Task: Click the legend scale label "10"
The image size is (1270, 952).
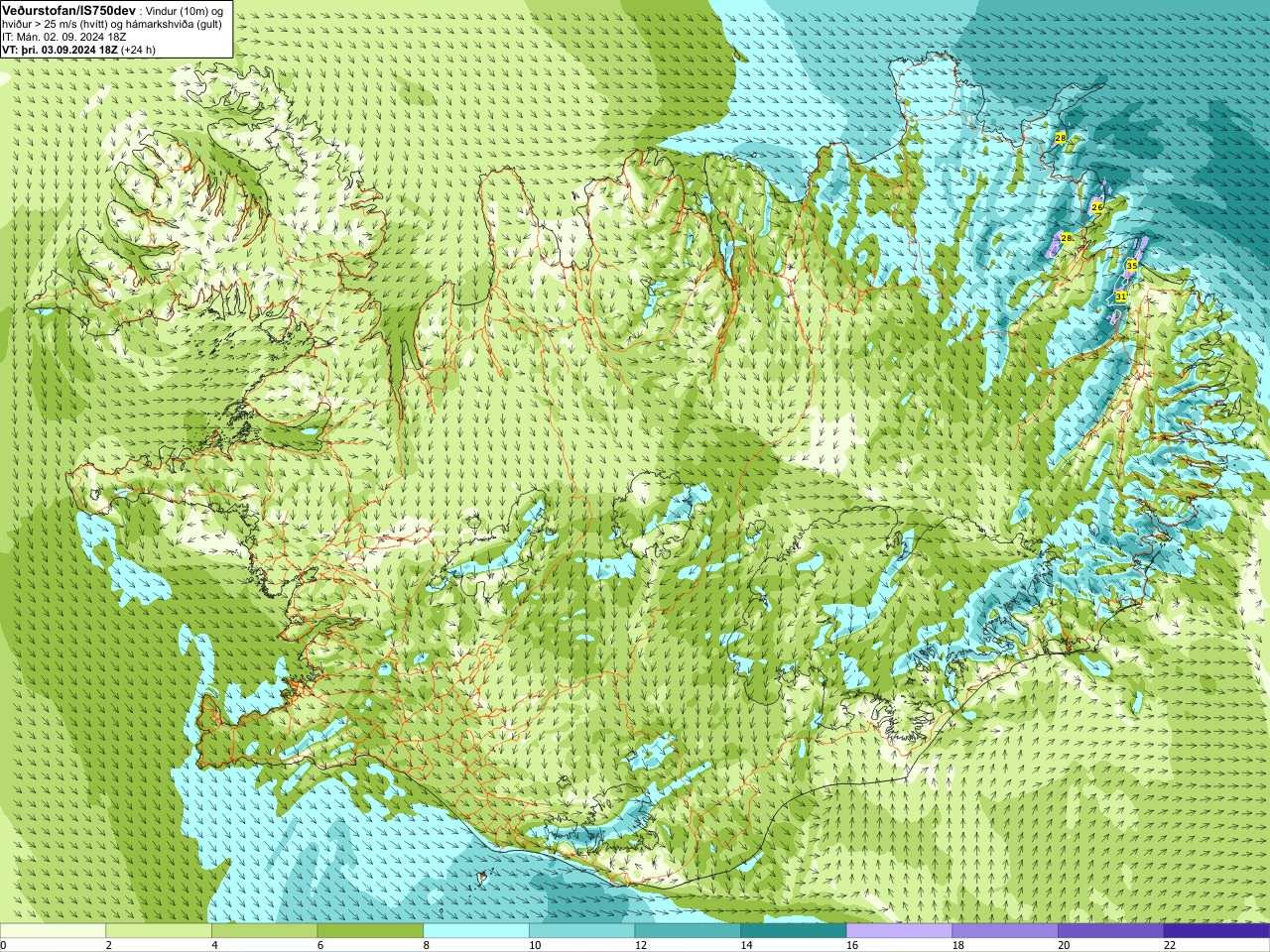Action: click(535, 945)
